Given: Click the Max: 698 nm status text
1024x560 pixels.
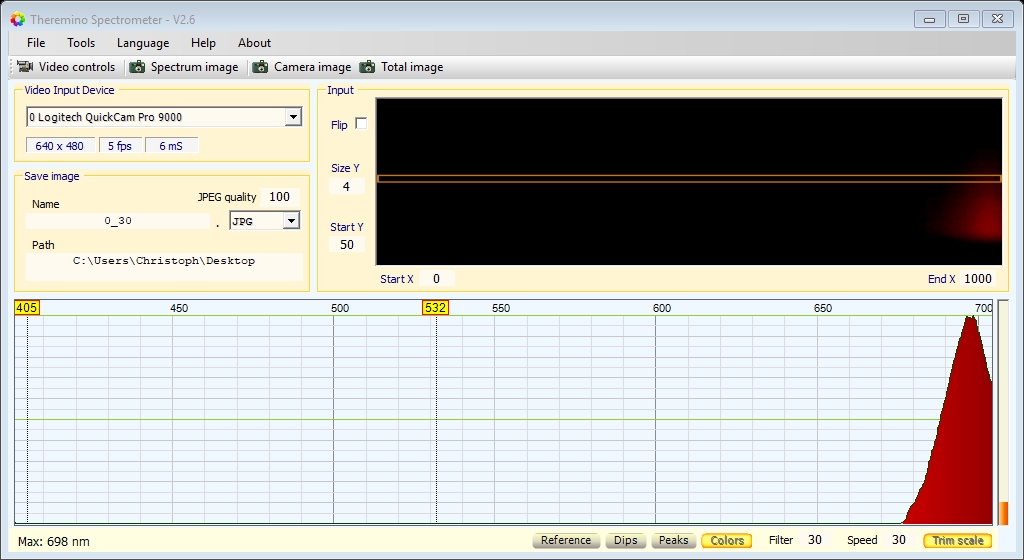Looking at the screenshot, I should pos(54,542).
